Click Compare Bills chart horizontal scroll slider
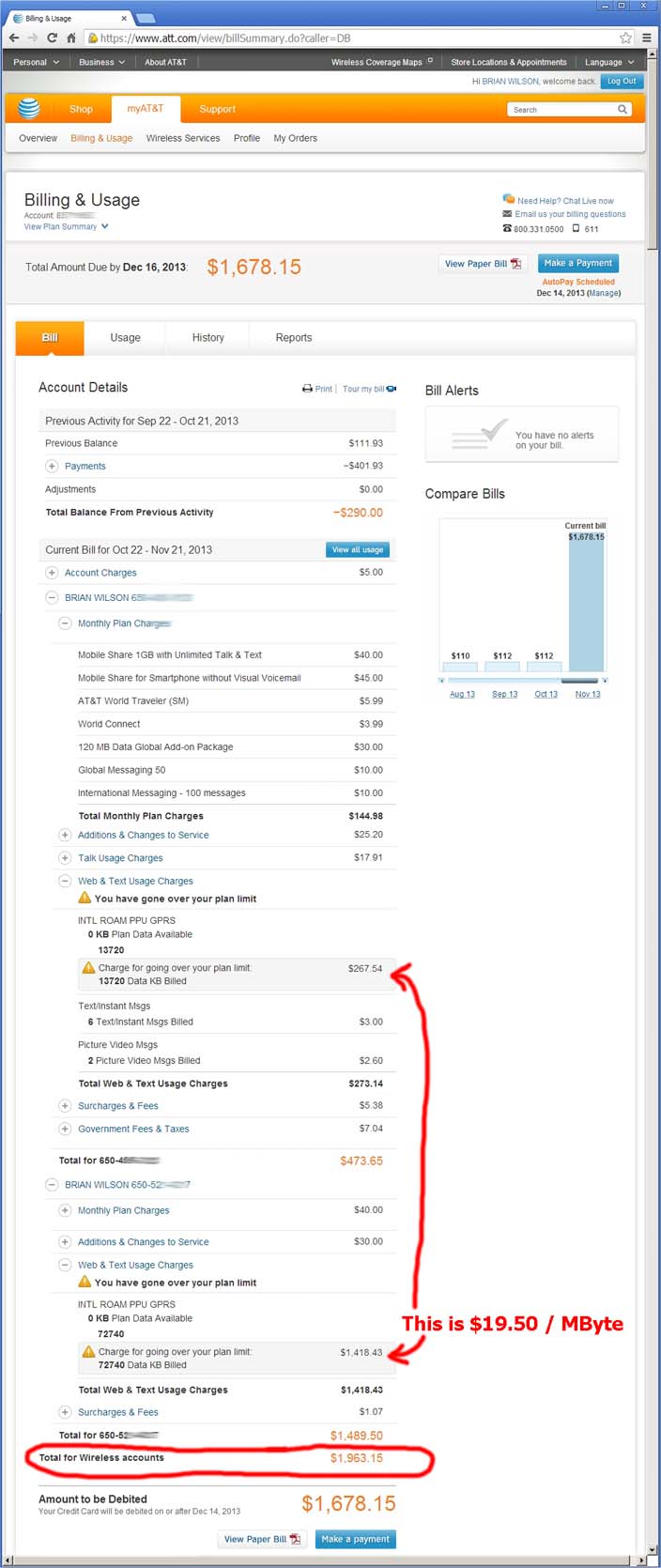Screen dimensions: 661x1568 [x=579, y=680]
